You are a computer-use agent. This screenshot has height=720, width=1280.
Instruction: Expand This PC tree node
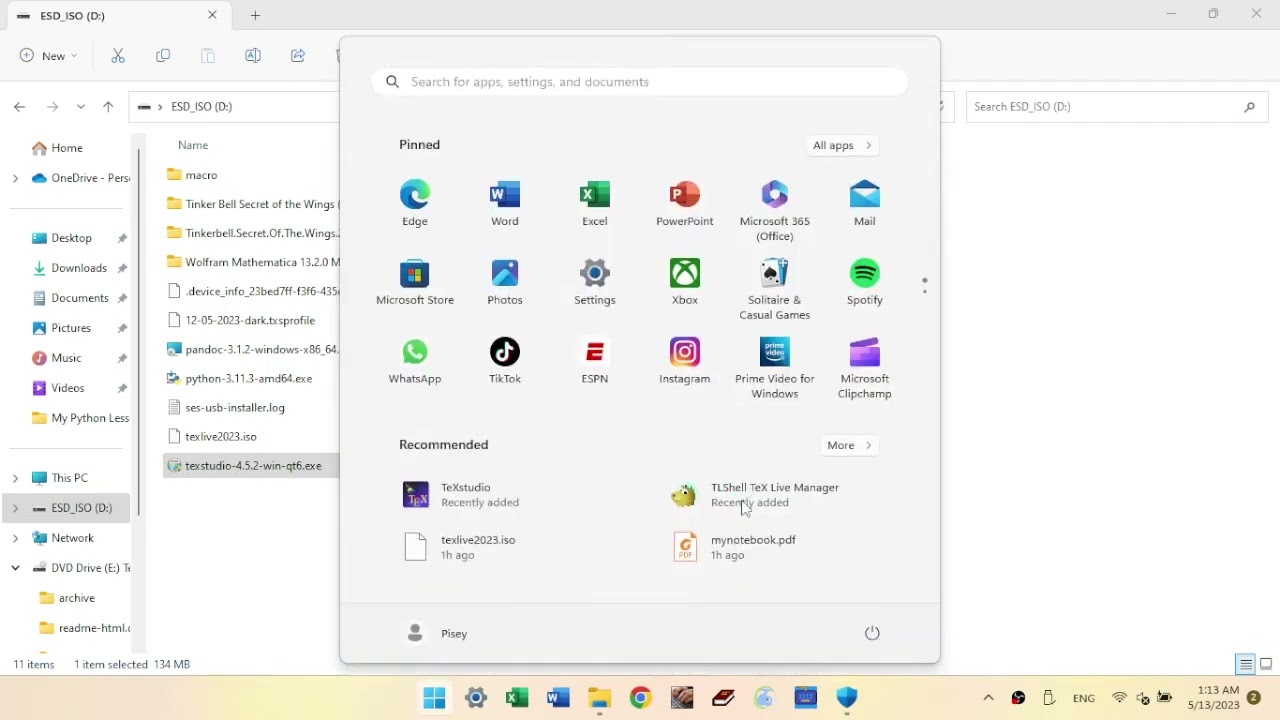pyautogui.click(x=15, y=478)
